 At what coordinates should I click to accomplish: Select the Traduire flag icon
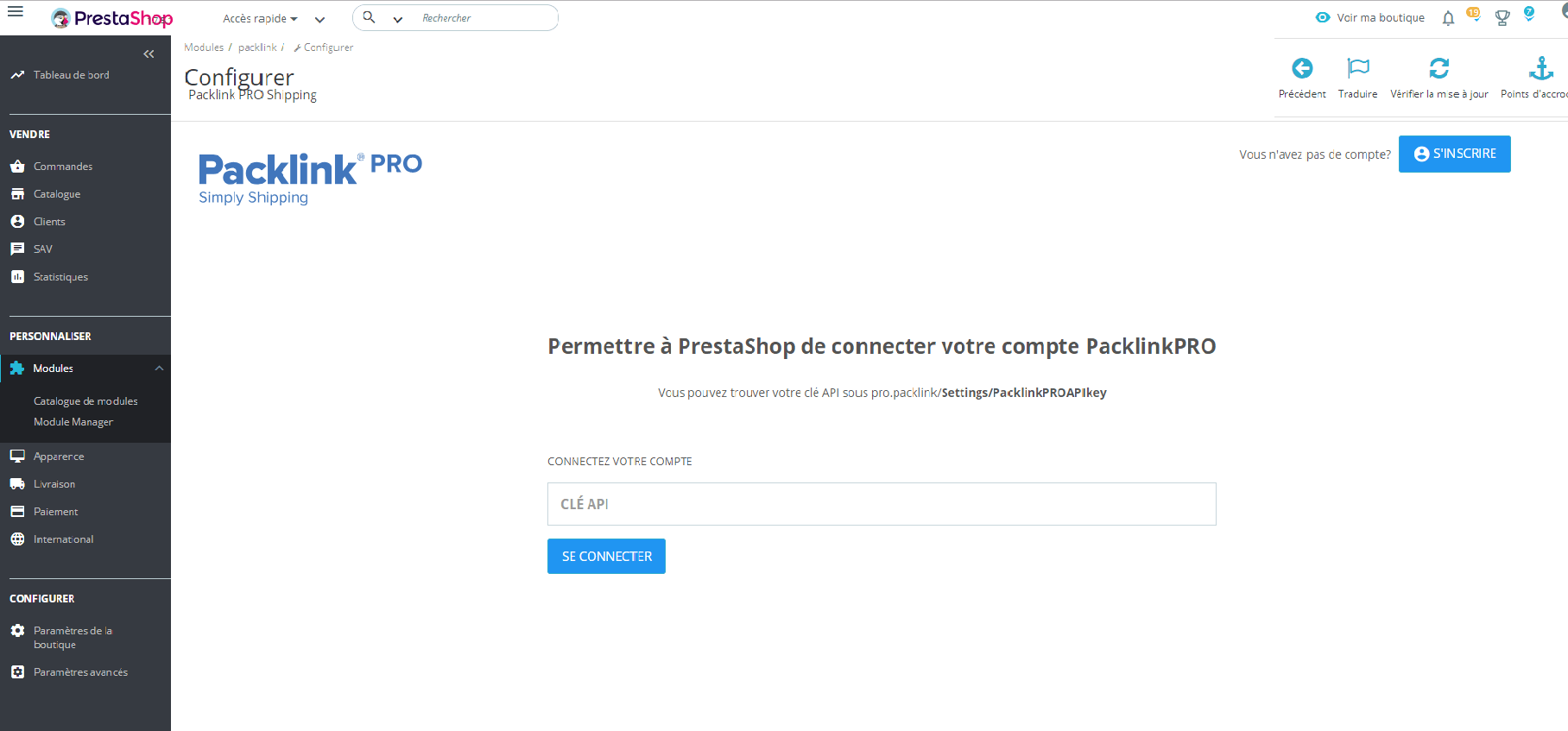(1357, 67)
